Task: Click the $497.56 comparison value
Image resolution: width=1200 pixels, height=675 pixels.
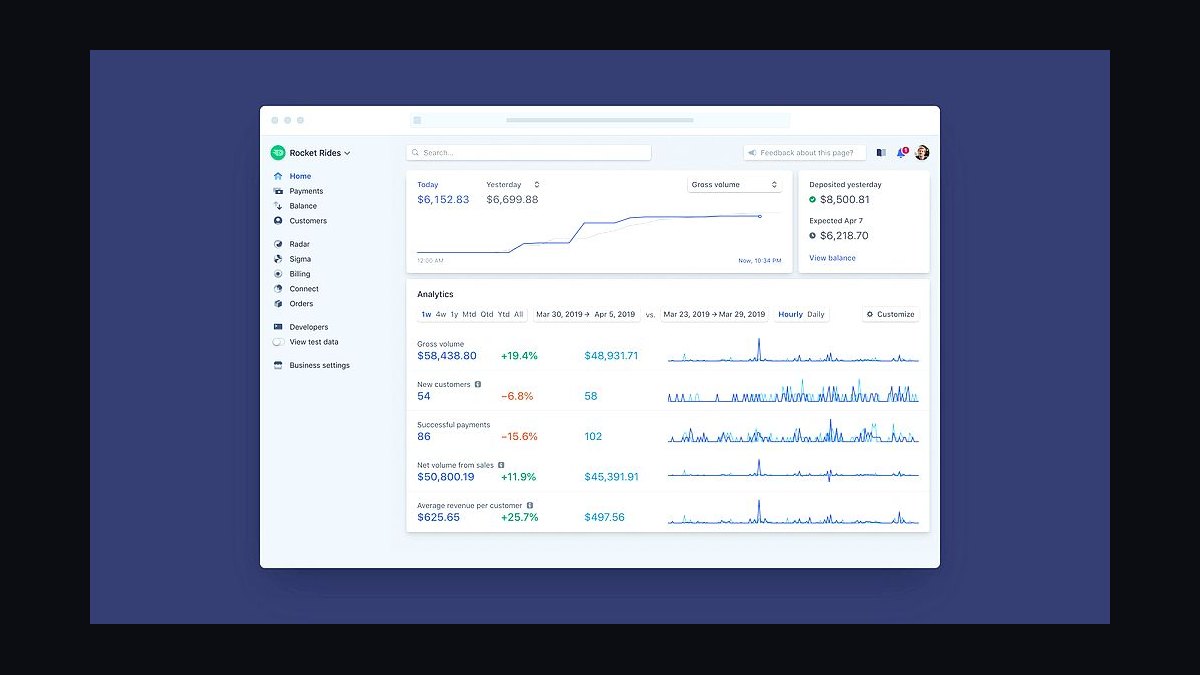Action: 605,517
